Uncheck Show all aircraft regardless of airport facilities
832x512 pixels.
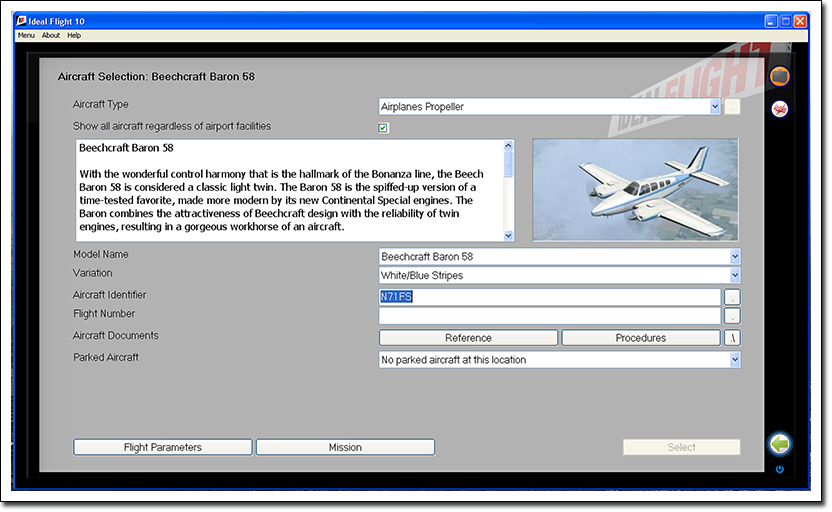click(x=383, y=128)
